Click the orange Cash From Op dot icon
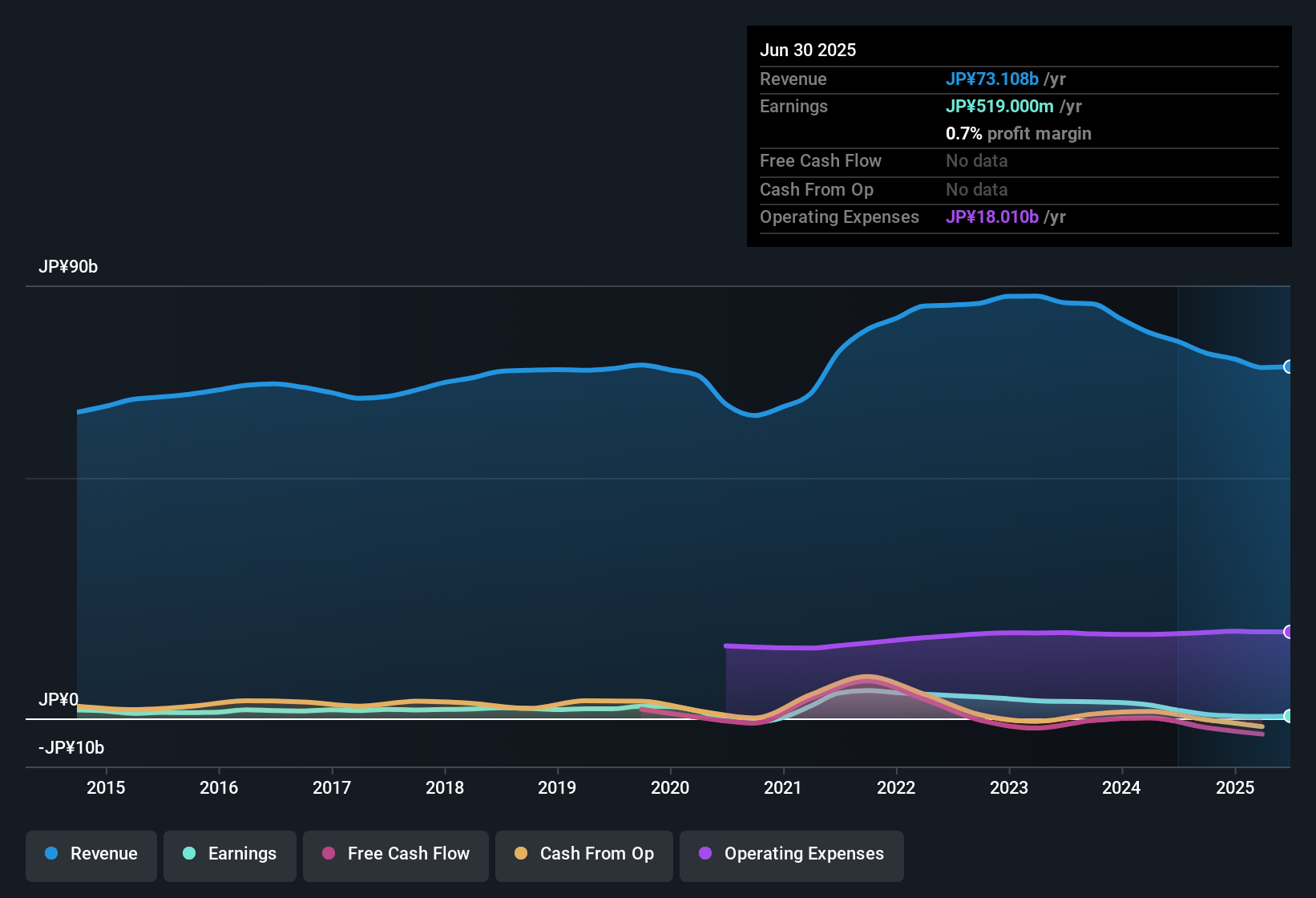The width and height of the screenshot is (1316, 898). pos(520,854)
